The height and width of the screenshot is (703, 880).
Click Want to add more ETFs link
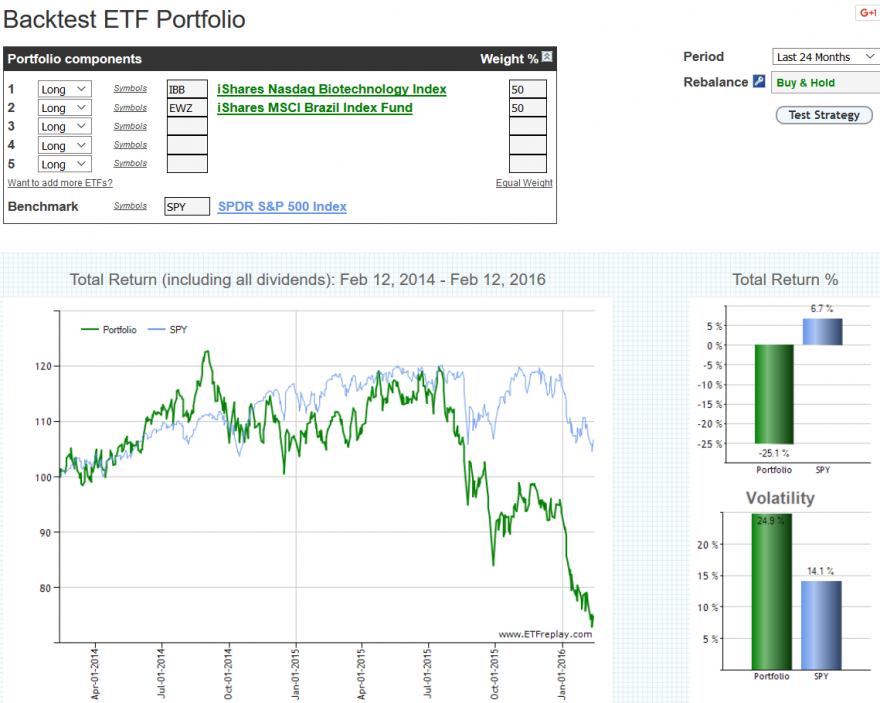[x=60, y=183]
